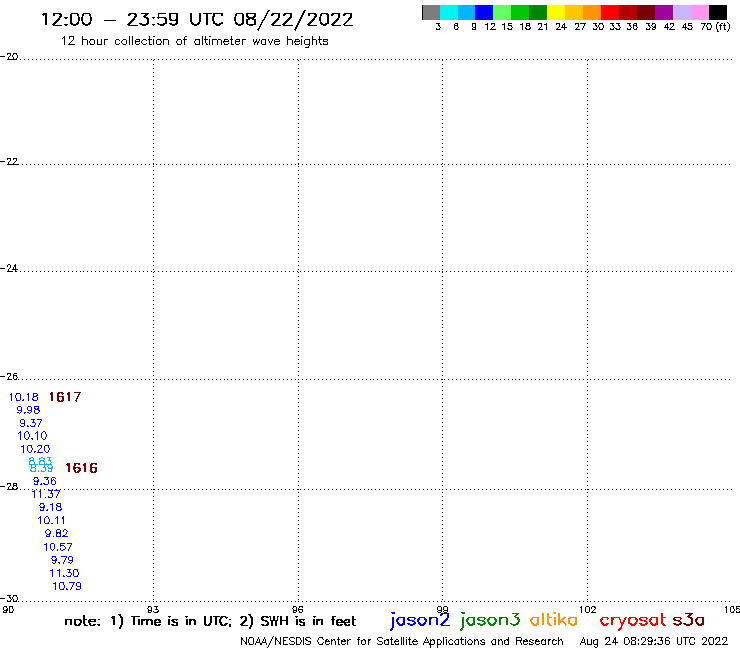This screenshot has width=740, height=650.
Task: Click the -22 latitude axis label
Action: tap(9, 161)
